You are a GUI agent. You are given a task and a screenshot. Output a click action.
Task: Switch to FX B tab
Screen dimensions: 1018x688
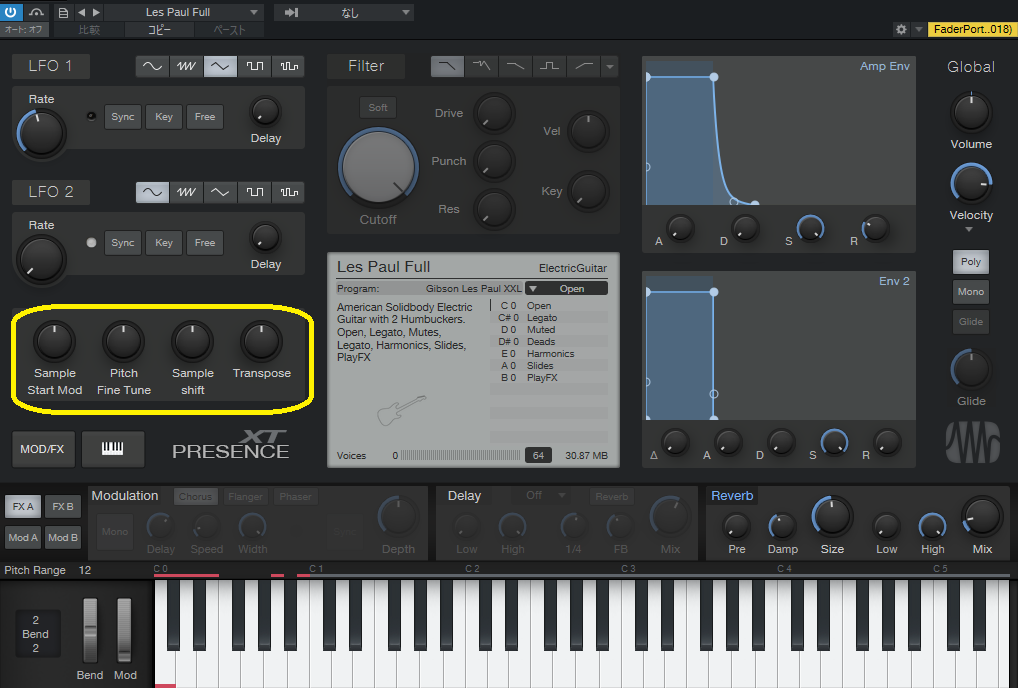coord(63,506)
